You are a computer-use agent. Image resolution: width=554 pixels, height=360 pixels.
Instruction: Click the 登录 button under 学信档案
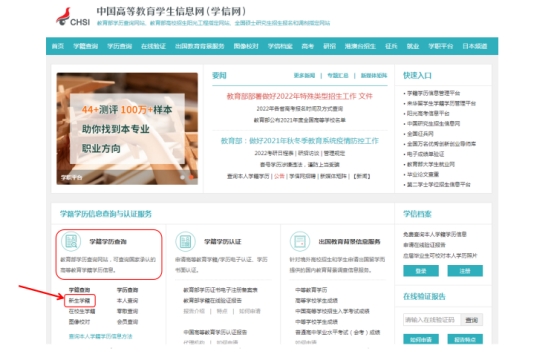(421, 271)
